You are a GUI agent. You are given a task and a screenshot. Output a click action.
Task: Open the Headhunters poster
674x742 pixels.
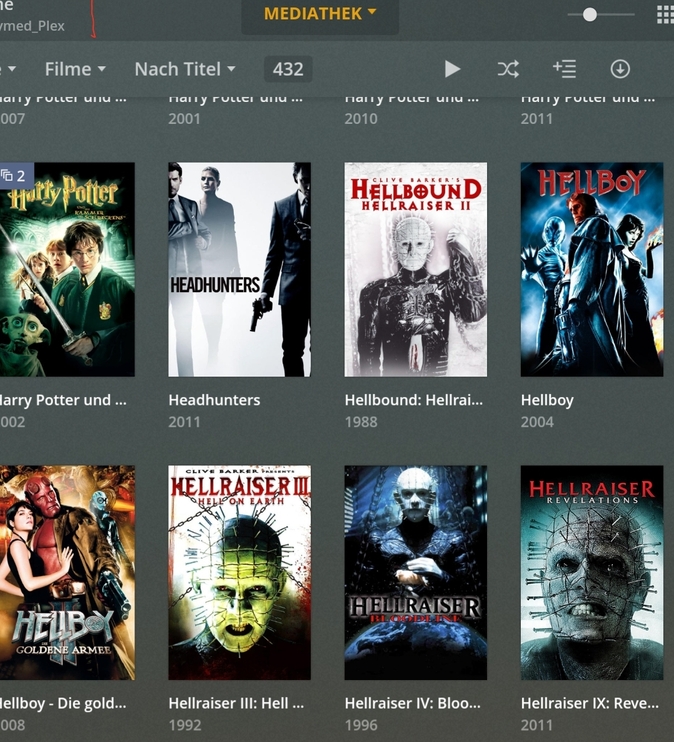(x=239, y=270)
